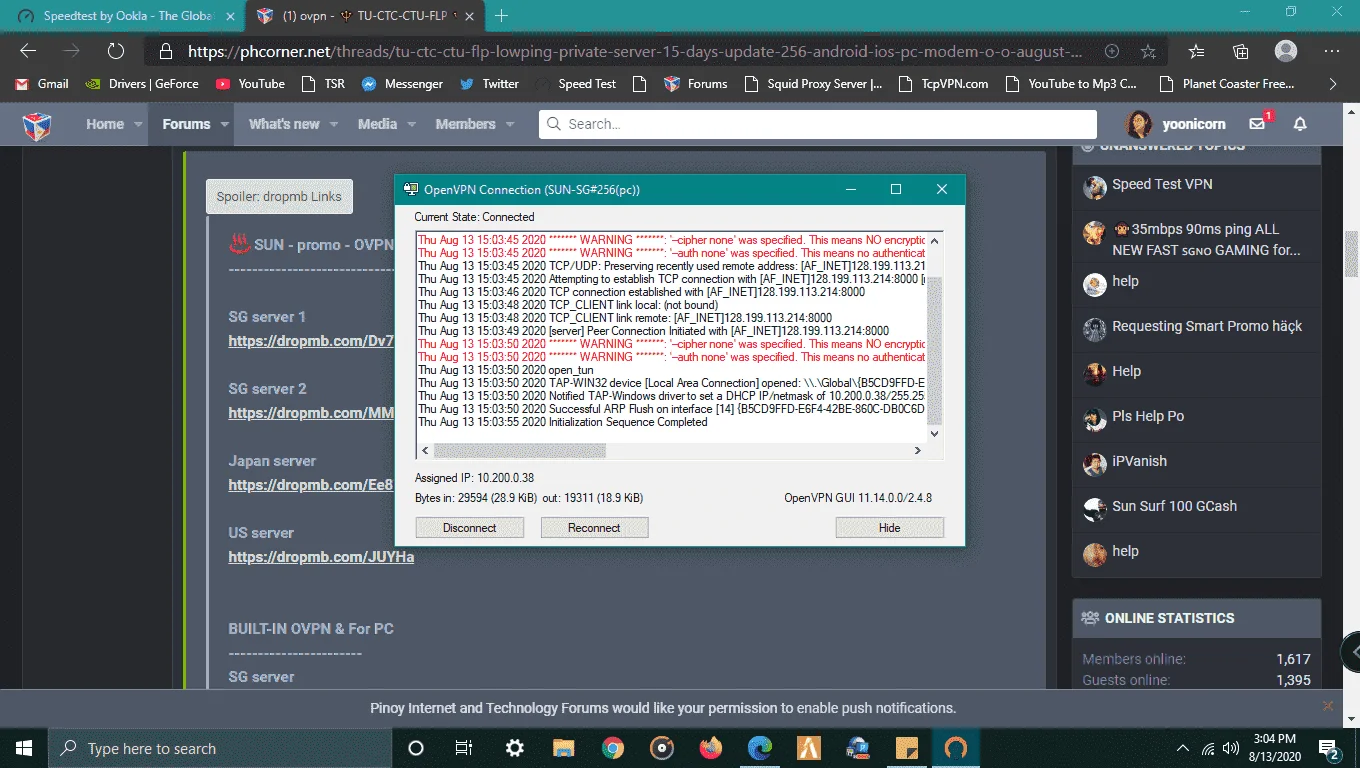Open a new browser tab
Image resolution: width=1360 pixels, height=768 pixels.
(501, 15)
